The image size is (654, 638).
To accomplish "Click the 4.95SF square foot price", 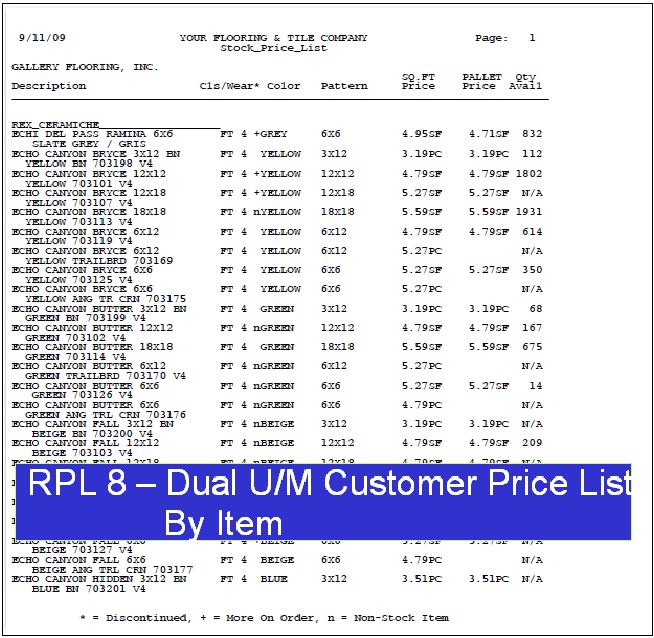I will (421, 133).
